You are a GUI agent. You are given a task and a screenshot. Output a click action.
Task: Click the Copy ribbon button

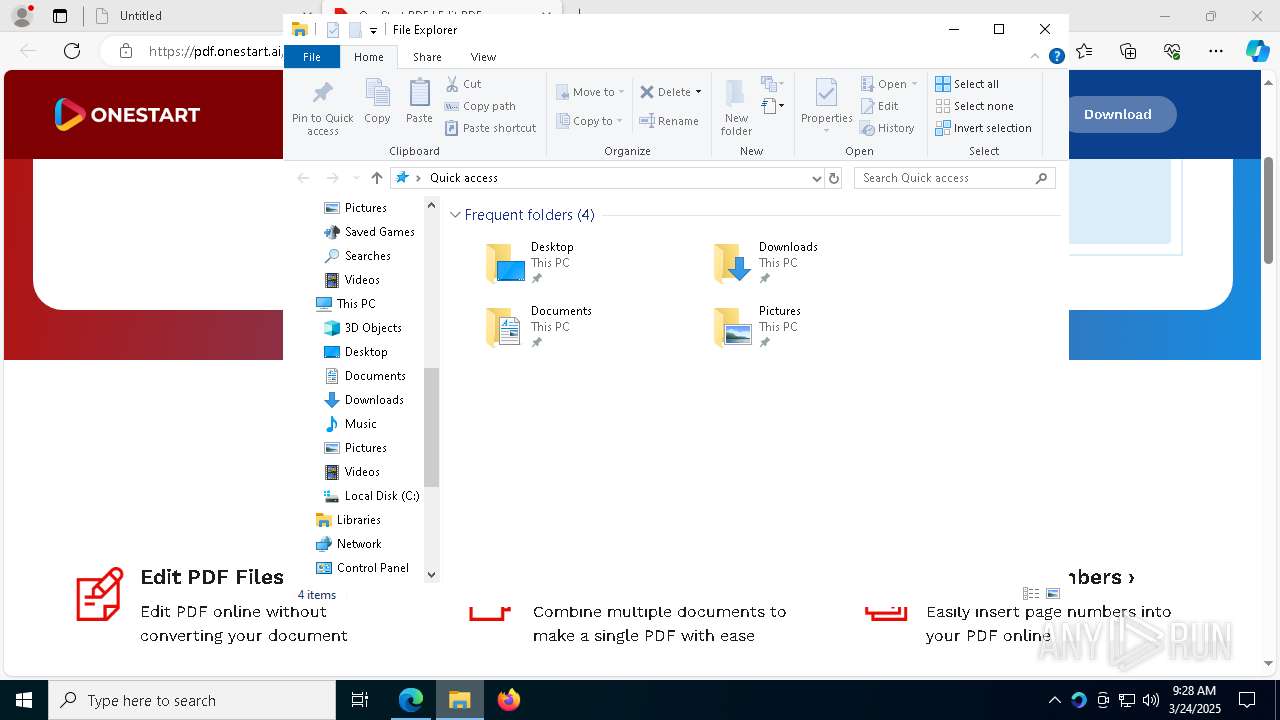tap(377, 102)
